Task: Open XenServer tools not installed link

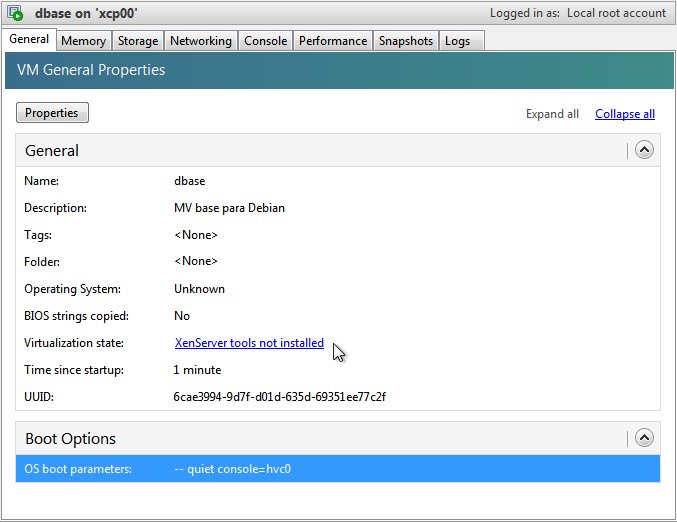Action: pyautogui.click(x=249, y=343)
